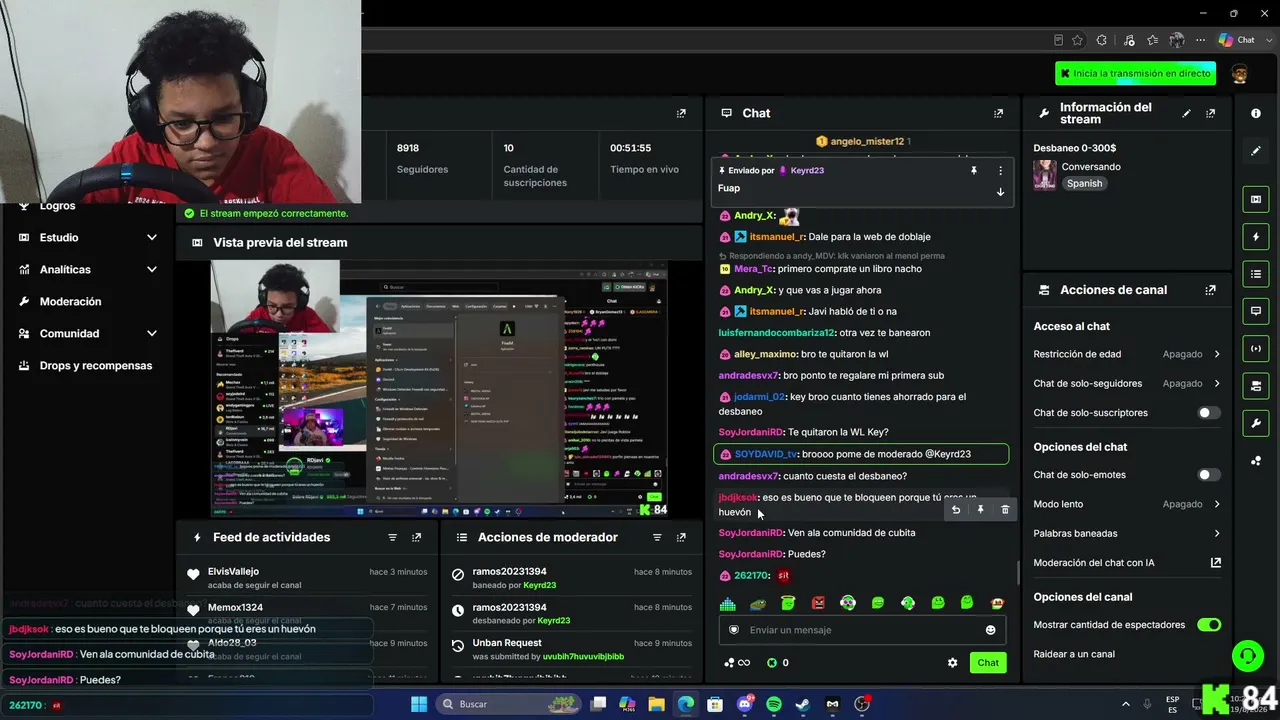Click the Conversando category thumbnail
Screen dimensions: 1280x720
tap(1044, 175)
